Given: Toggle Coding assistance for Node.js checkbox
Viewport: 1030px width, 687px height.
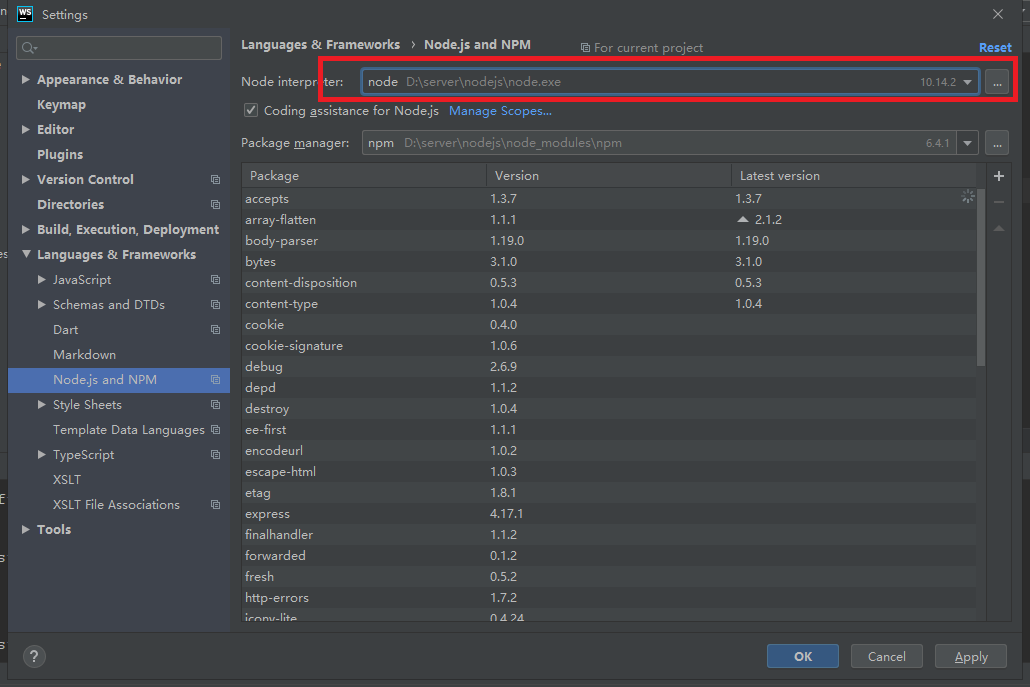Looking at the screenshot, I should 251,110.
